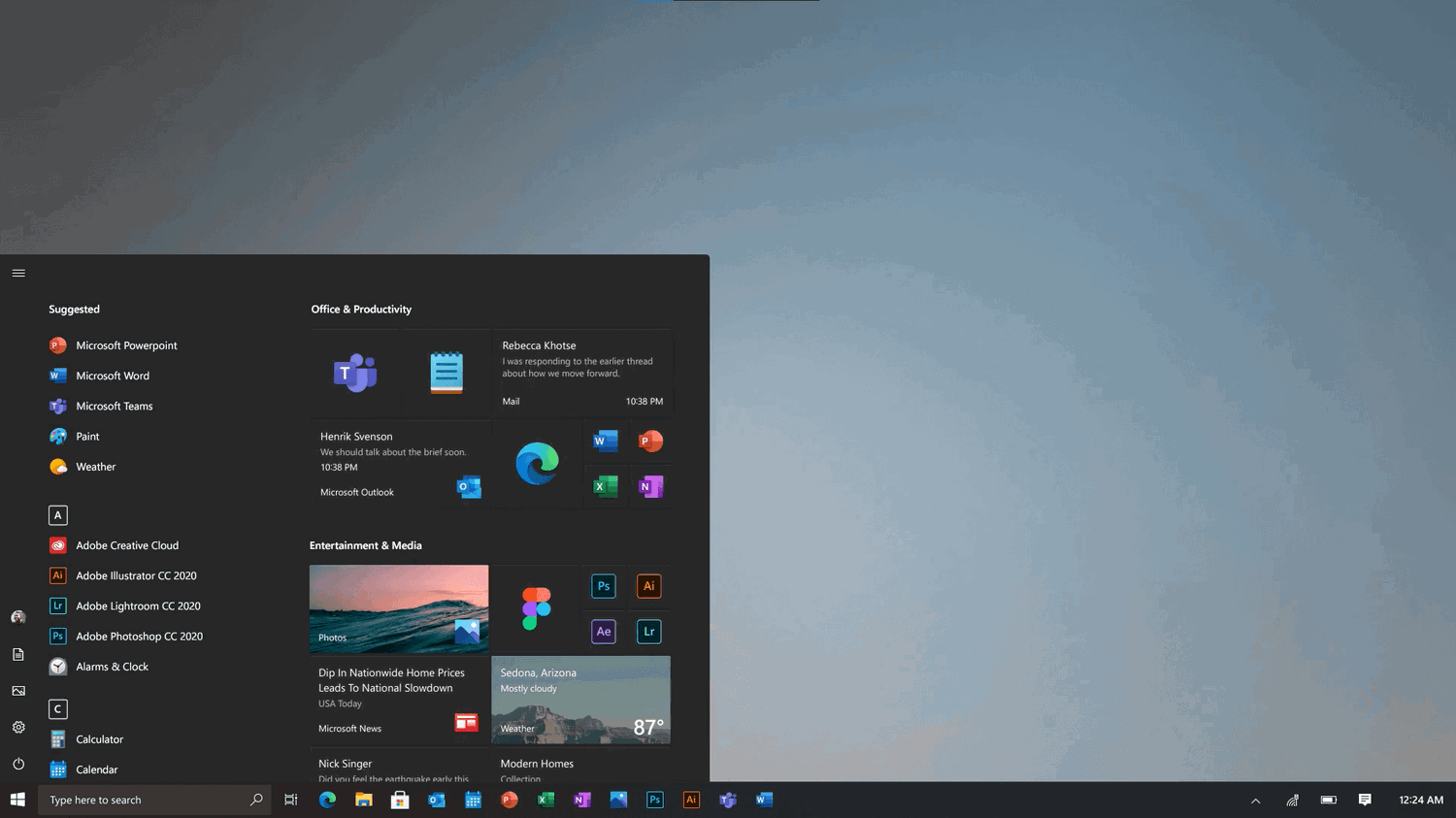Open the user account avatar in the Start rail
This screenshot has width=1456, height=818.
pyautogui.click(x=17, y=617)
